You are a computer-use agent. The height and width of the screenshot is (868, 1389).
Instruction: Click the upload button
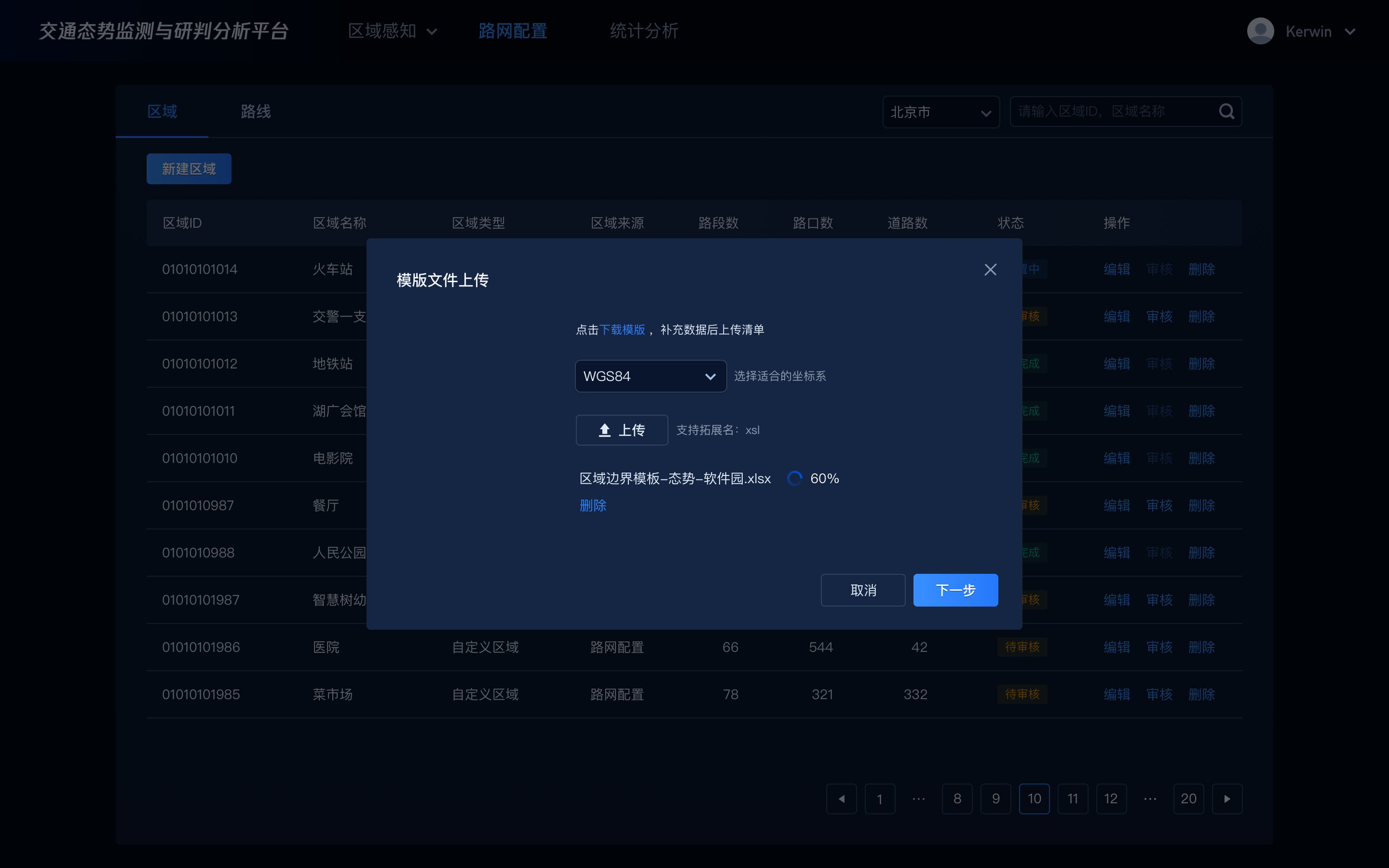(621, 430)
